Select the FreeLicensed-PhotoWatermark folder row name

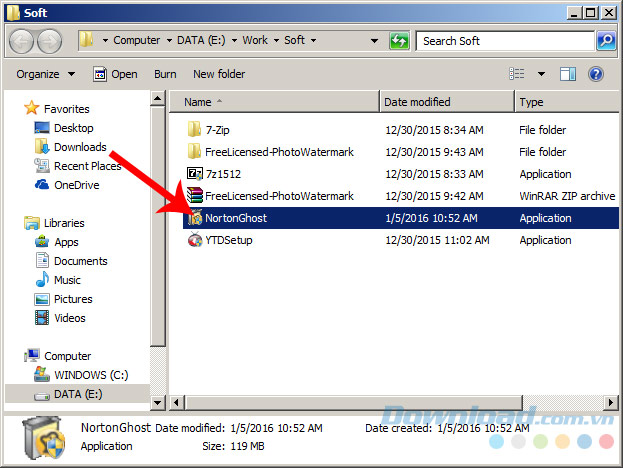coord(279,151)
